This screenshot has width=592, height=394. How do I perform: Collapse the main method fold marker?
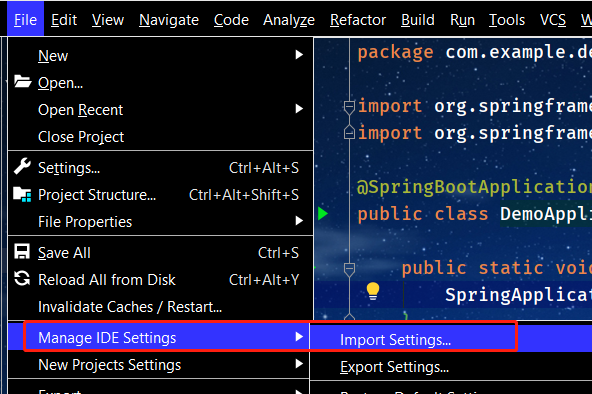[x=349, y=269]
